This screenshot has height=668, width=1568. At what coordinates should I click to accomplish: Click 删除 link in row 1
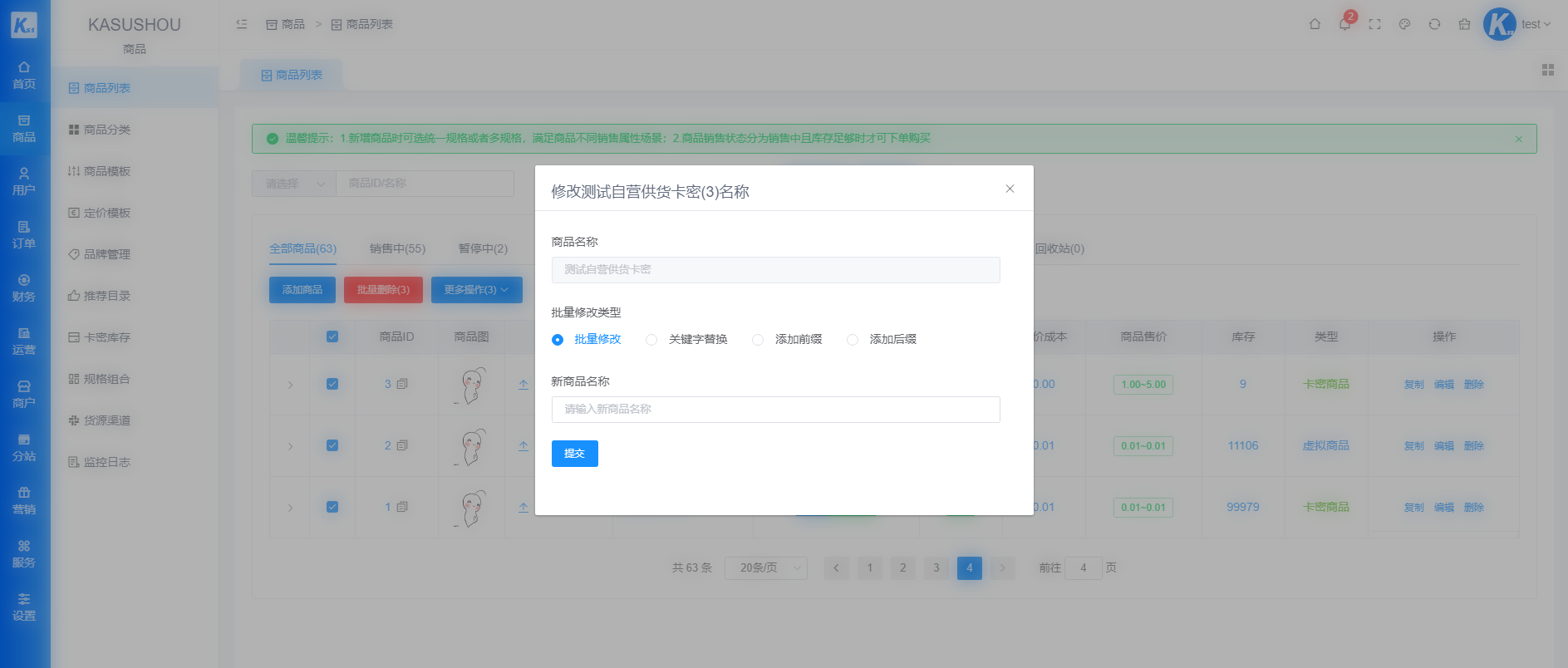pyautogui.click(x=1474, y=507)
